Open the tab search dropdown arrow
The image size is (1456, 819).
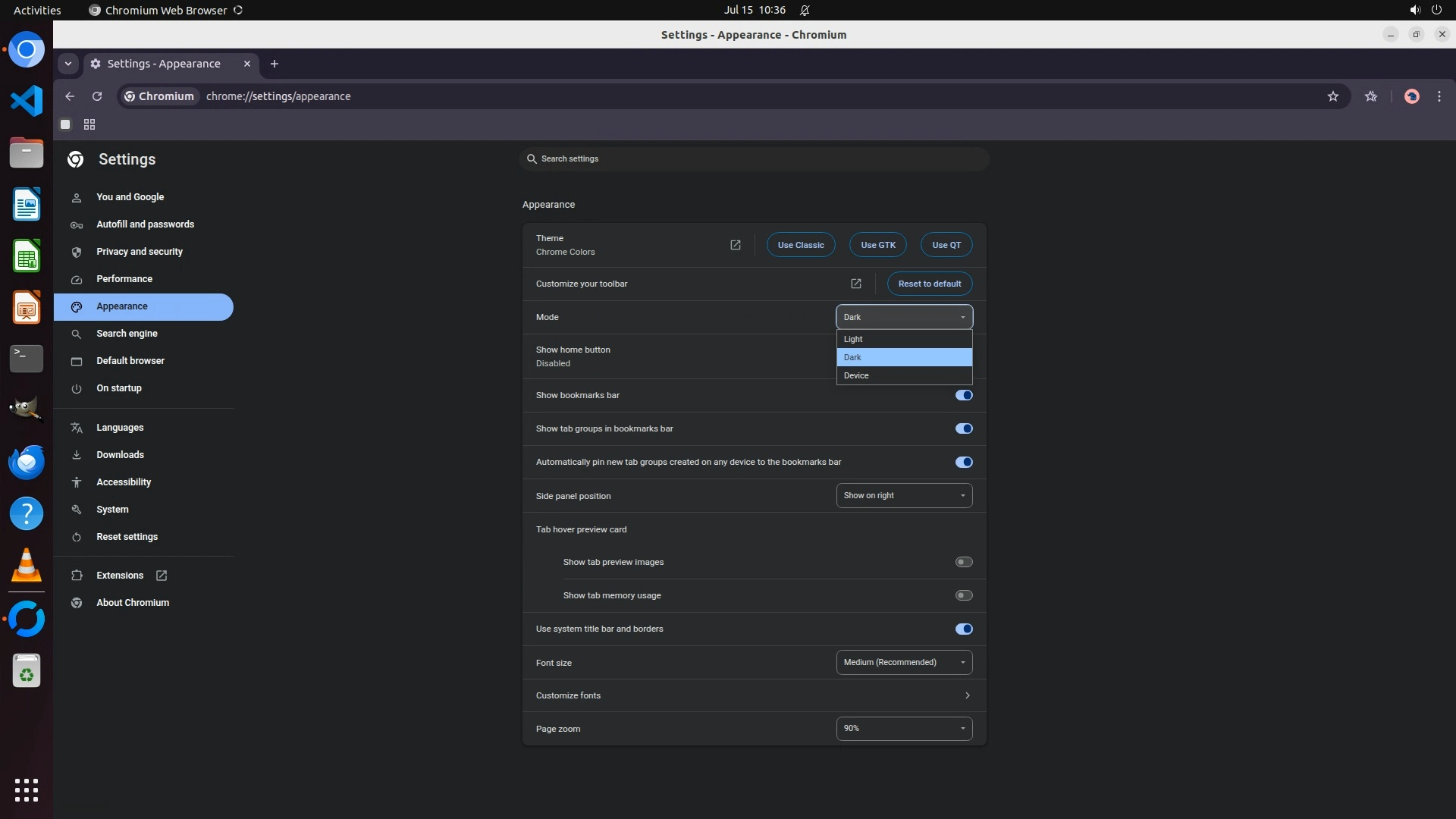pos(68,64)
